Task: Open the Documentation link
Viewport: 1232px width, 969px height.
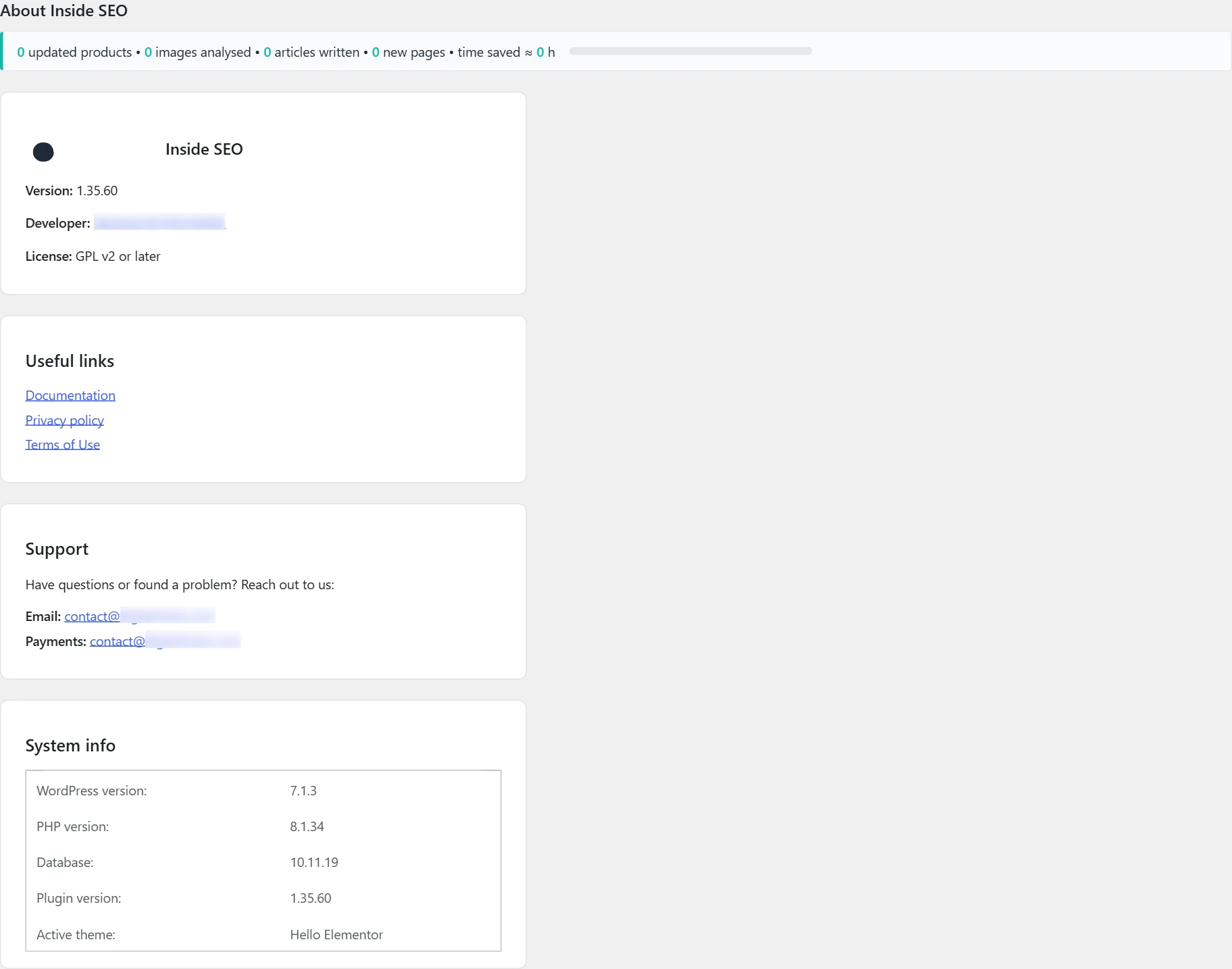Action: click(70, 395)
